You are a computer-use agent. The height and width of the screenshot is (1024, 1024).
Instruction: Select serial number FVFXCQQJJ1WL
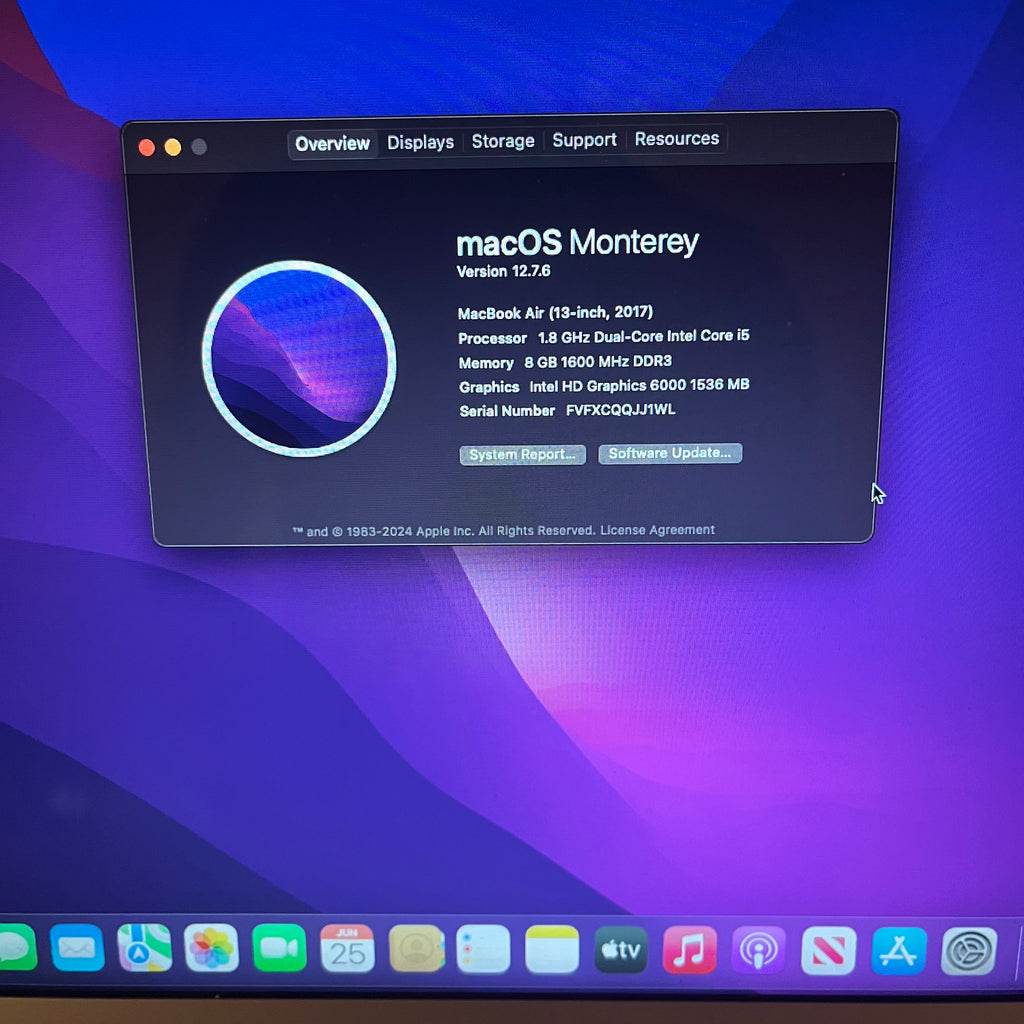620,409
